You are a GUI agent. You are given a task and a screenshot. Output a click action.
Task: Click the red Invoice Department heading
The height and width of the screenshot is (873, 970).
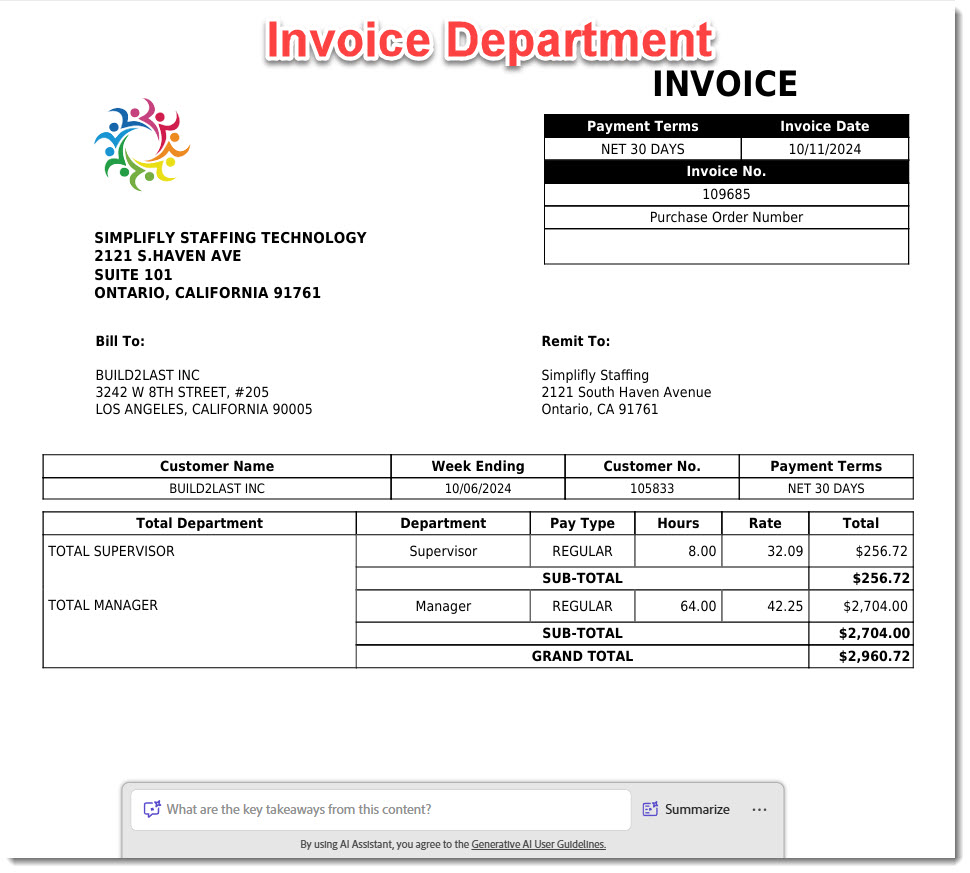tap(489, 41)
